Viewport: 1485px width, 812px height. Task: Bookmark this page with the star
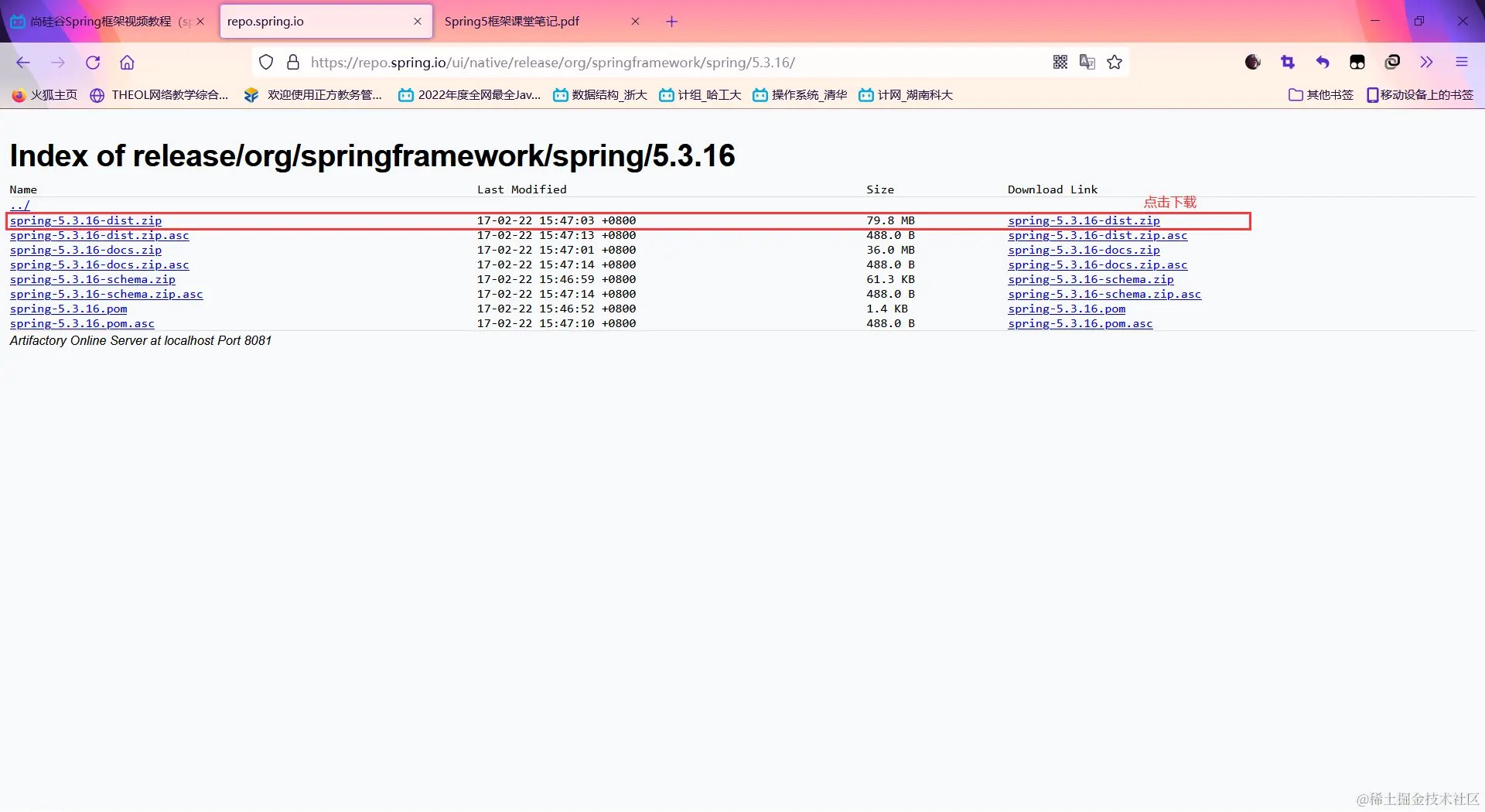(x=1115, y=63)
